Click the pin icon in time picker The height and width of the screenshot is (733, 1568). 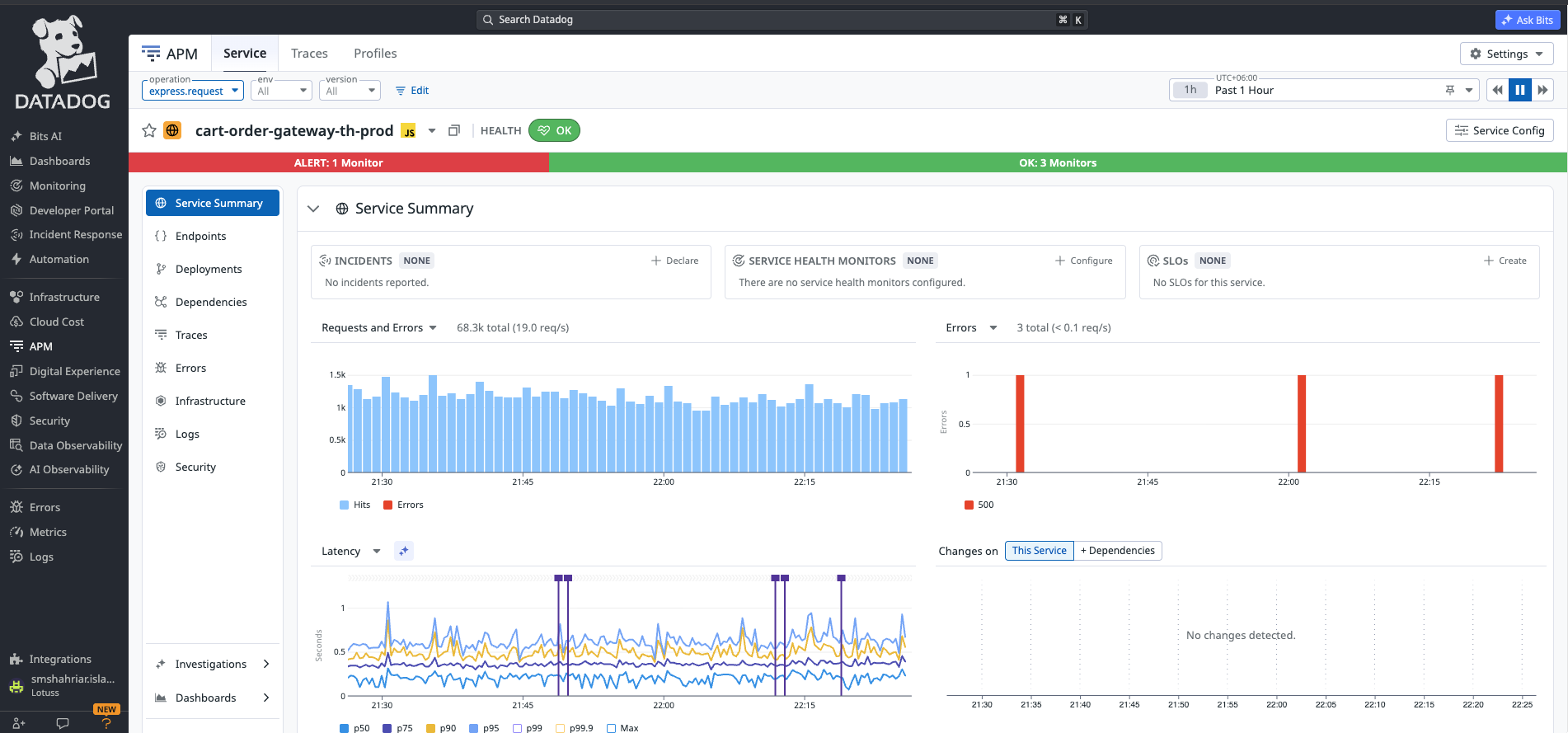(x=1450, y=90)
